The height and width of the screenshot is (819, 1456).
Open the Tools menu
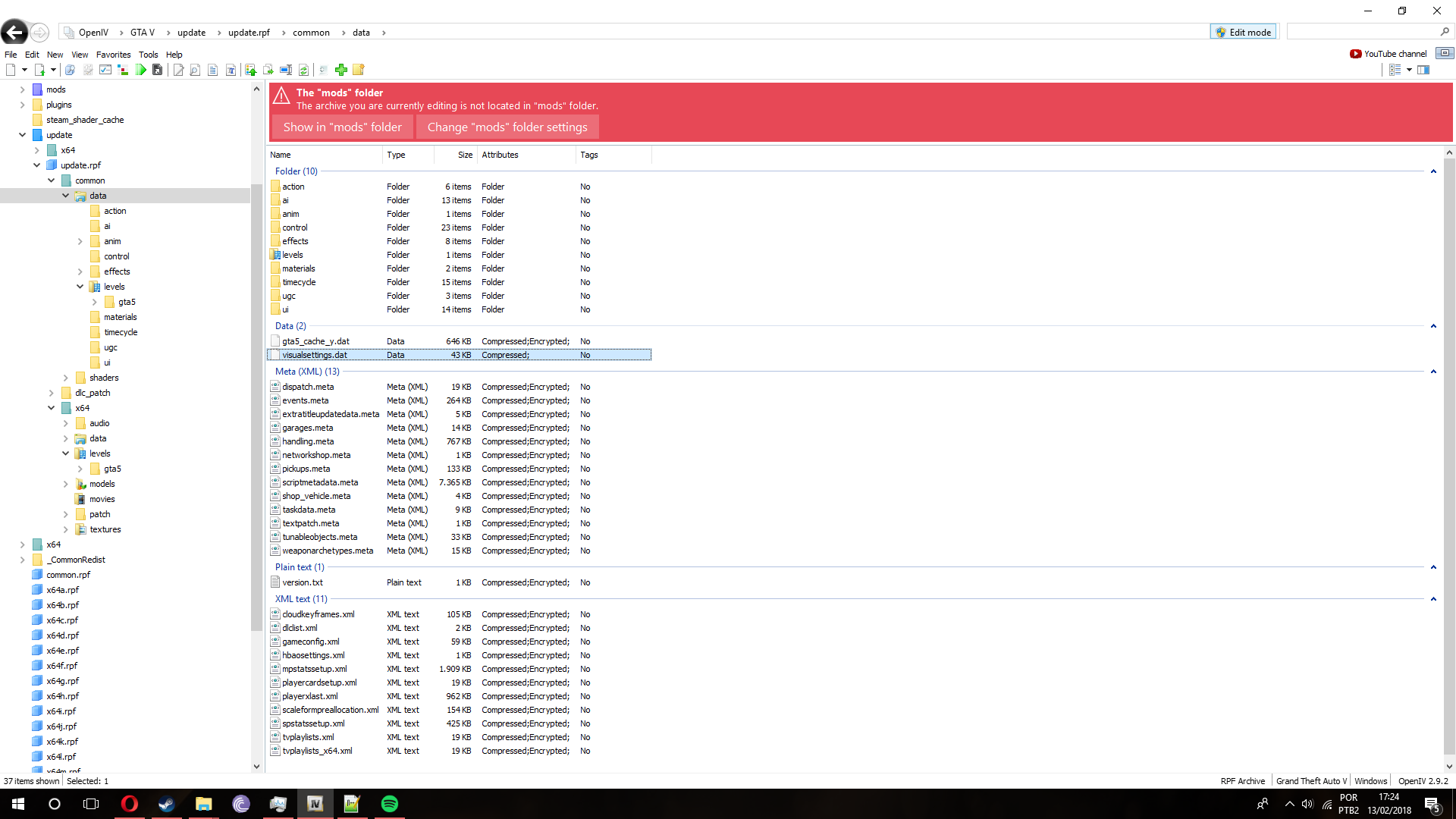click(148, 55)
